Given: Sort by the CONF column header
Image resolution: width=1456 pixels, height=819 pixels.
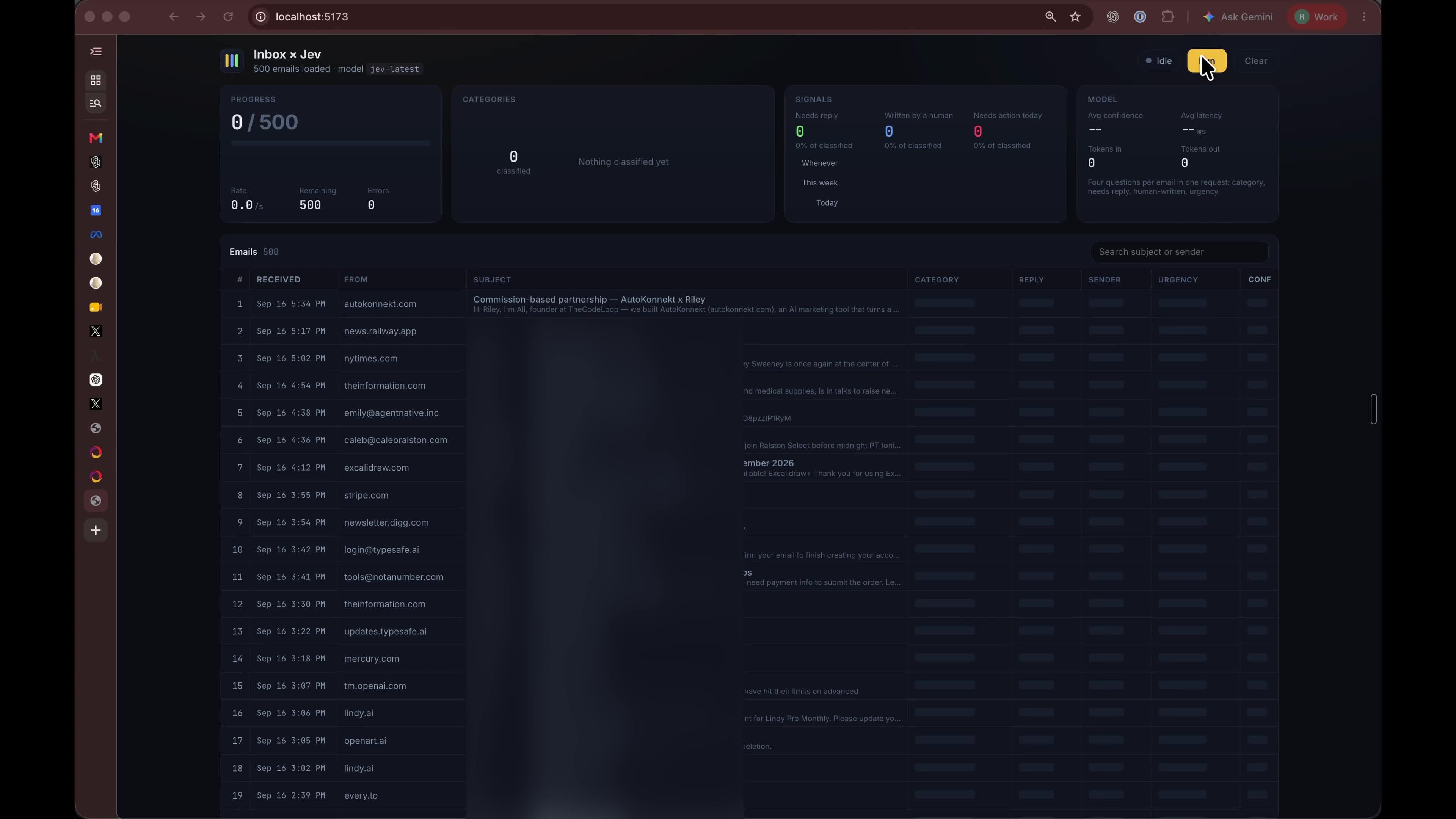Looking at the screenshot, I should click(1259, 280).
